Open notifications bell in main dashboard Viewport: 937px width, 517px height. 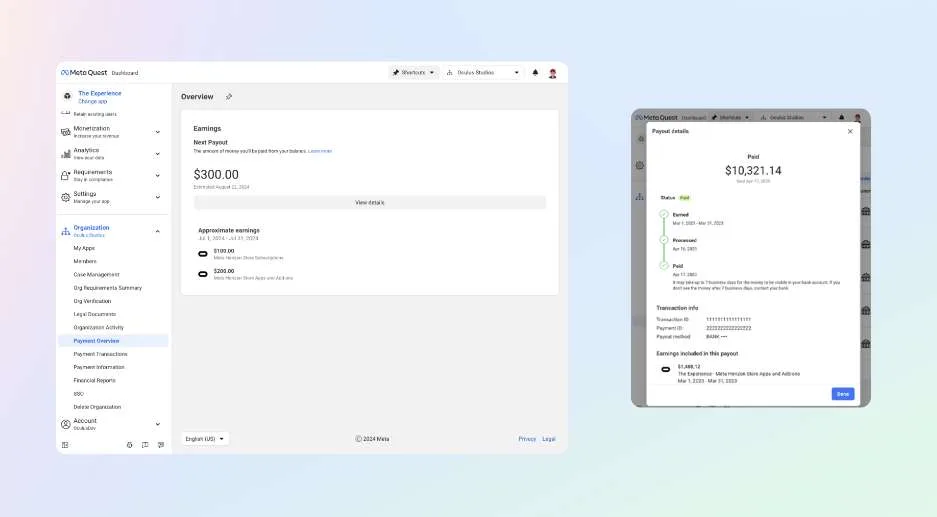tap(535, 72)
